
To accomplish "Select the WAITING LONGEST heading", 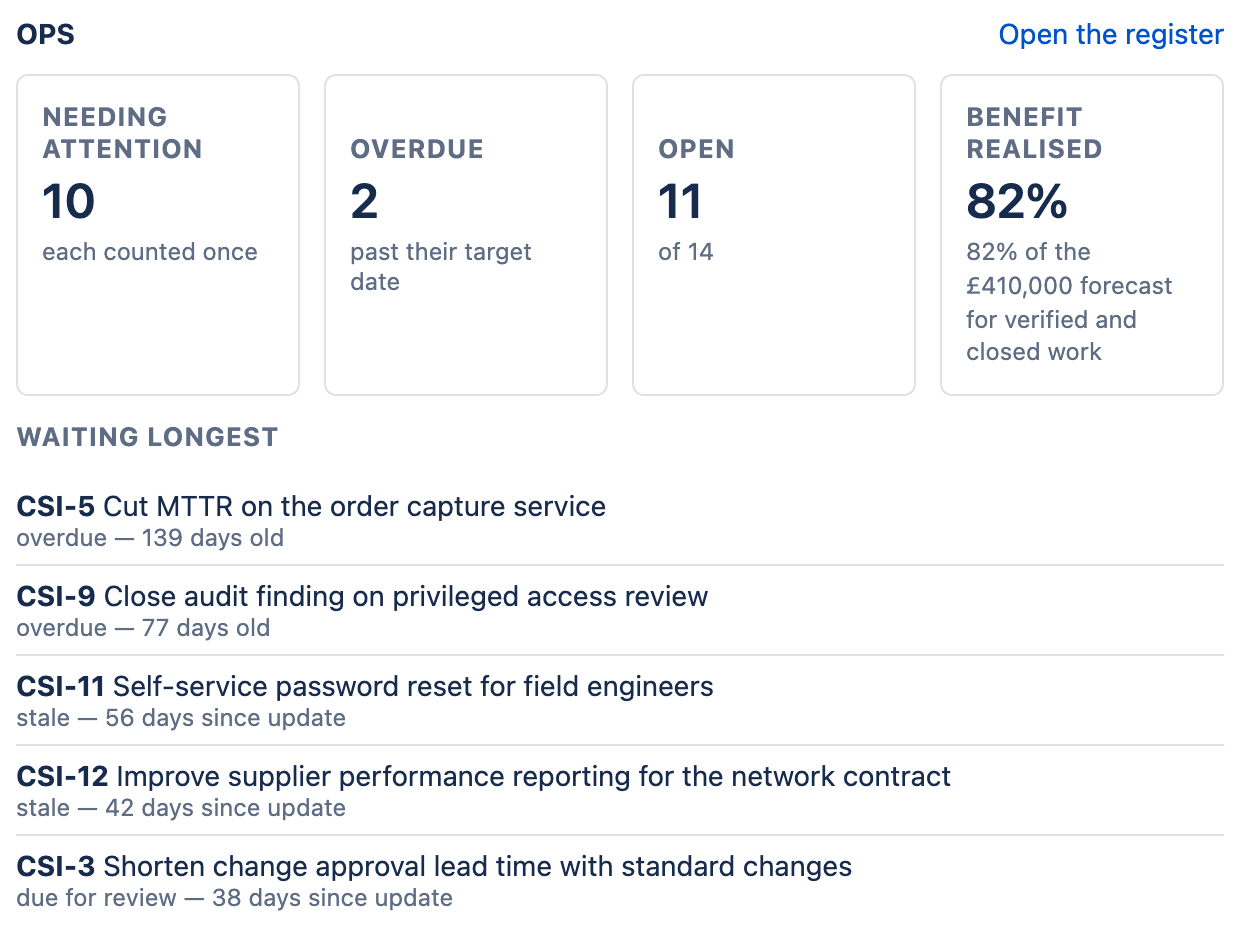I will (147, 437).
